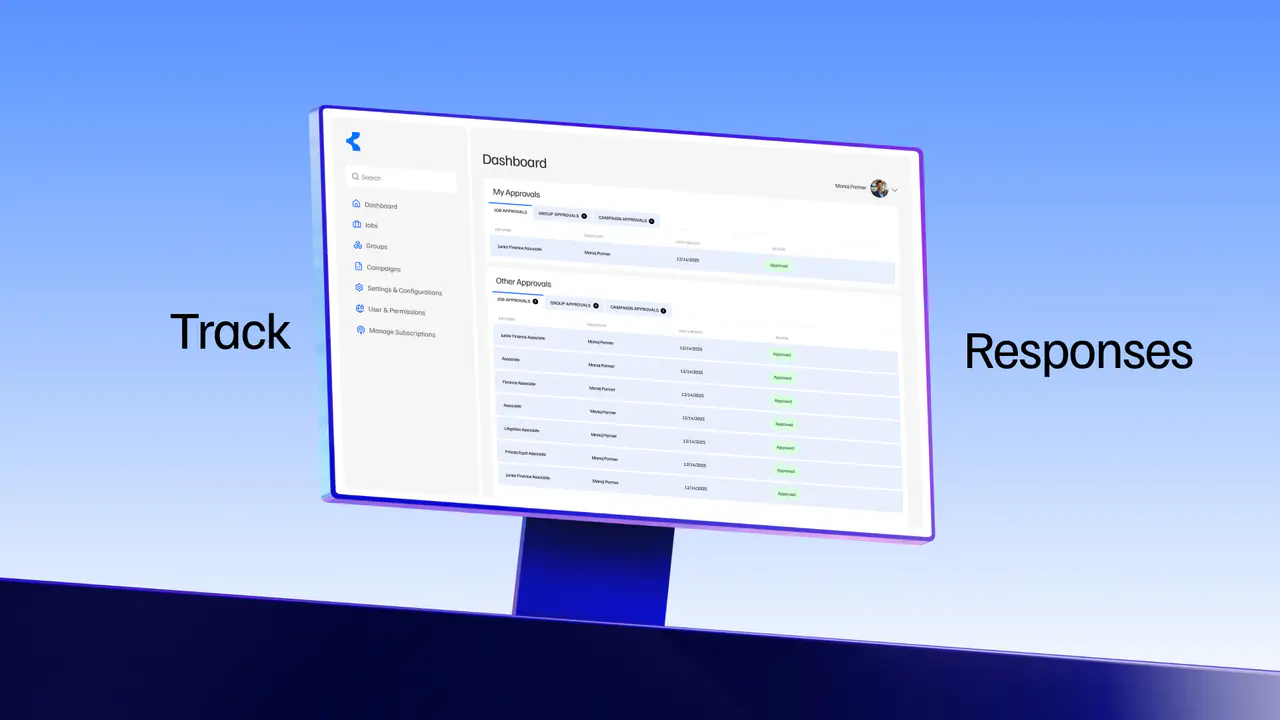This screenshot has width=1280, height=720.
Task: Select Job Approvals tab under My Approvals
Action: pos(511,211)
